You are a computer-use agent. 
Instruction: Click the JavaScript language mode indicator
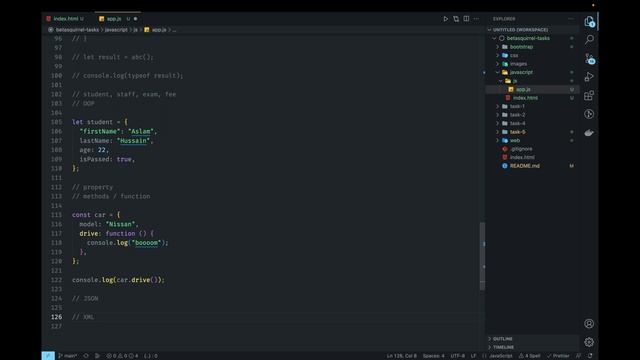pos(501,356)
